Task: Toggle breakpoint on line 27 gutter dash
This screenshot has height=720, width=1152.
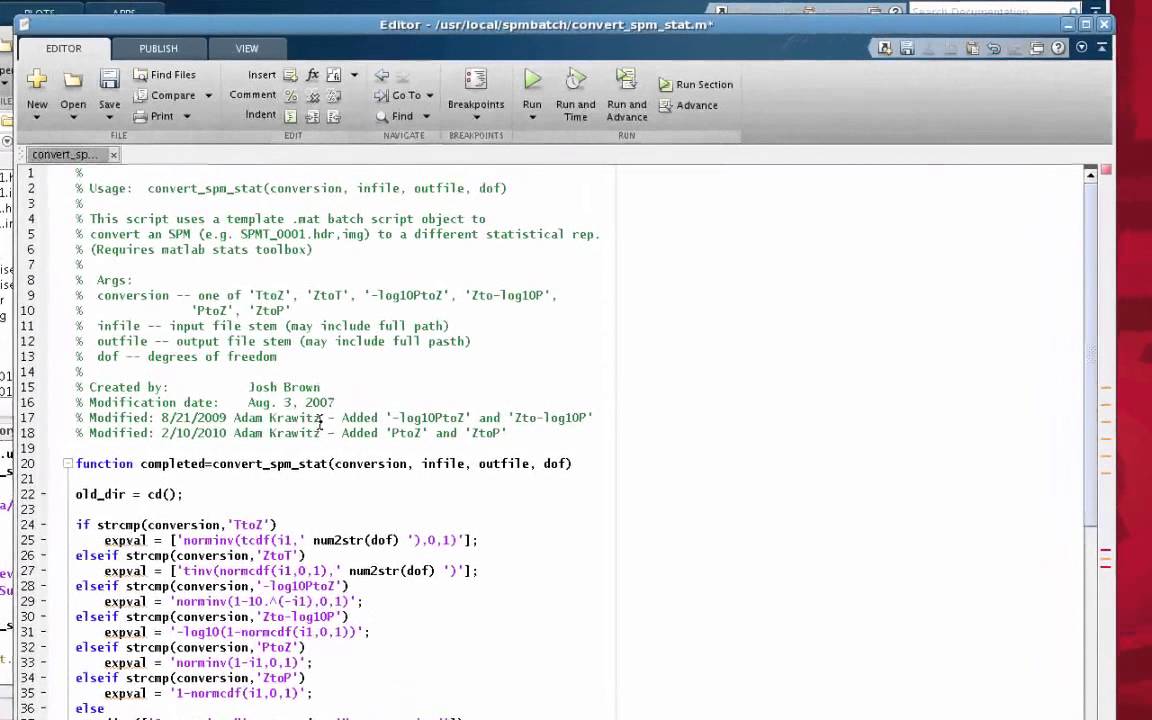Action: (43, 570)
